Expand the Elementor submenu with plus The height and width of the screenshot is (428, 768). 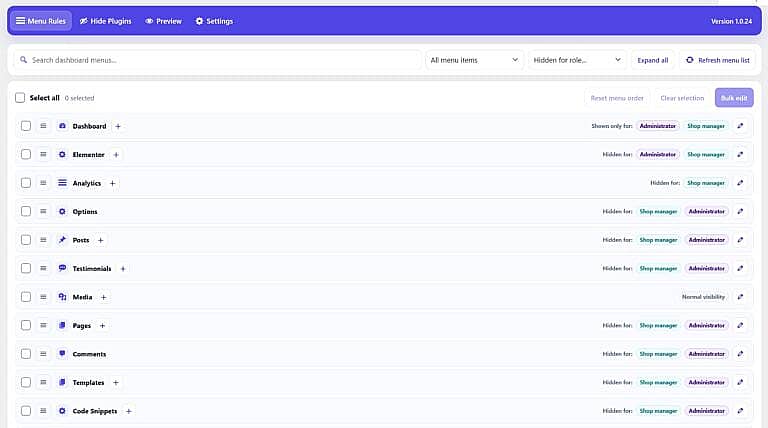pyautogui.click(x=116, y=155)
